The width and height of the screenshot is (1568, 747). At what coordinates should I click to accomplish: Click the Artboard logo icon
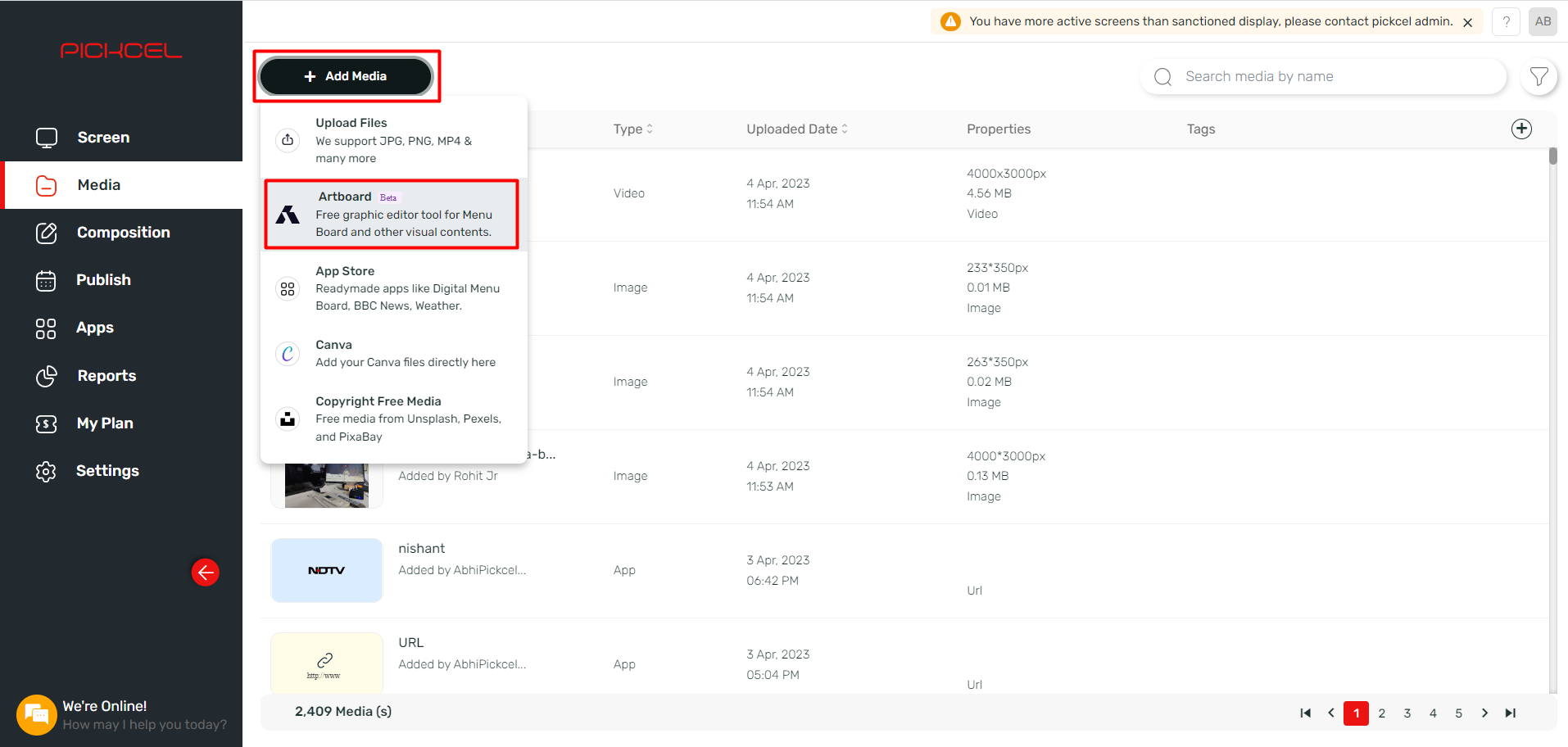tap(288, 215)
